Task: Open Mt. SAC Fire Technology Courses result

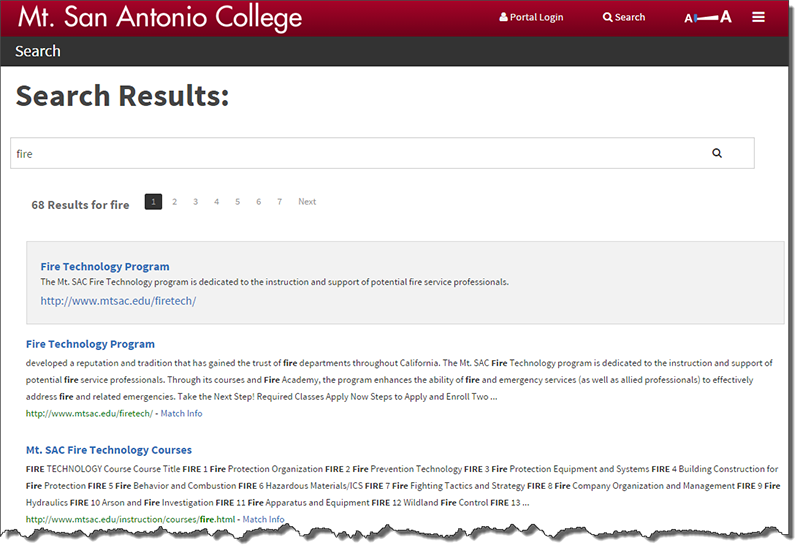Action: pyautogui.click(x=109, y=450)
